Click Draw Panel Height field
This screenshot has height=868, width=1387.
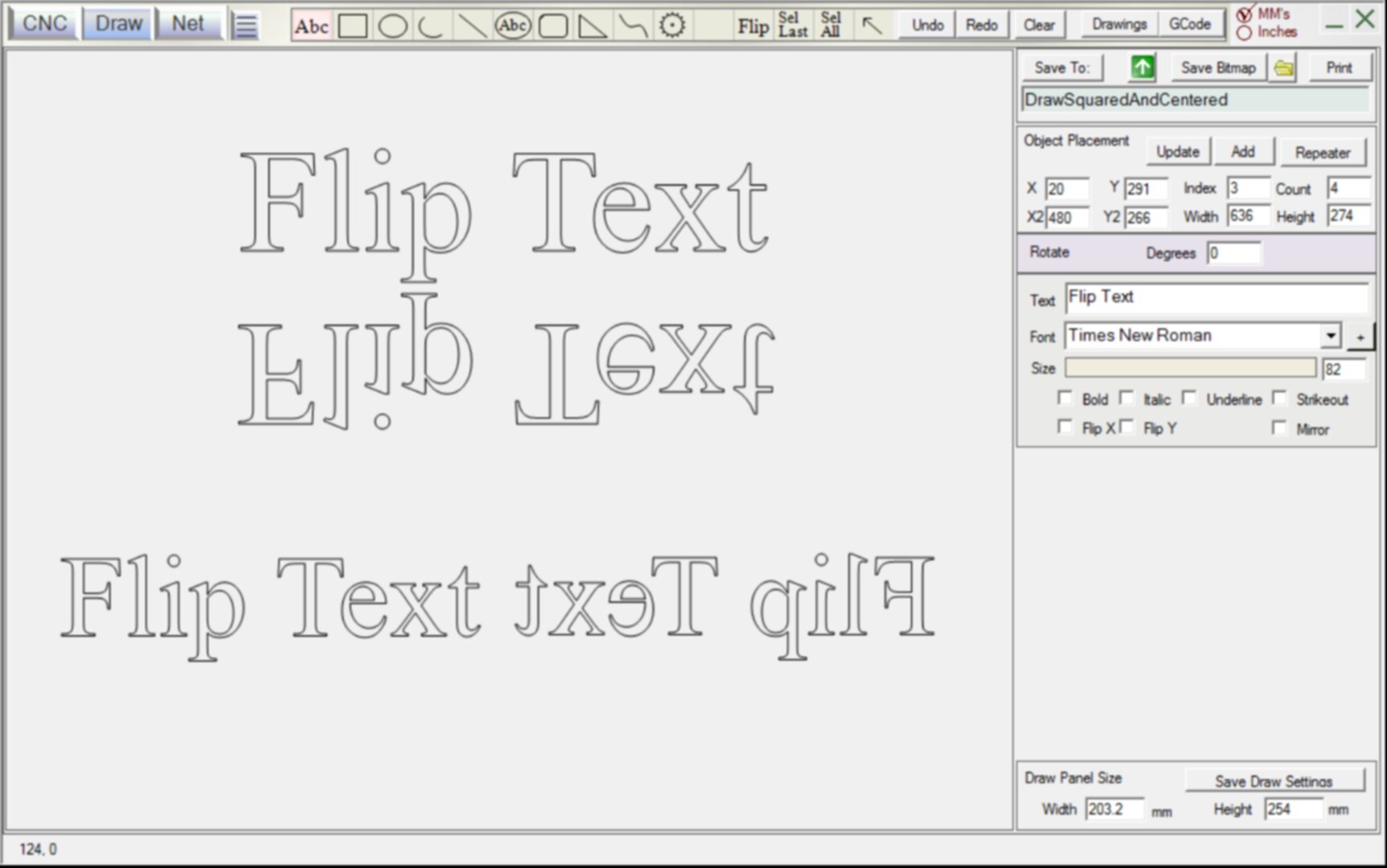coord(1293,809)
